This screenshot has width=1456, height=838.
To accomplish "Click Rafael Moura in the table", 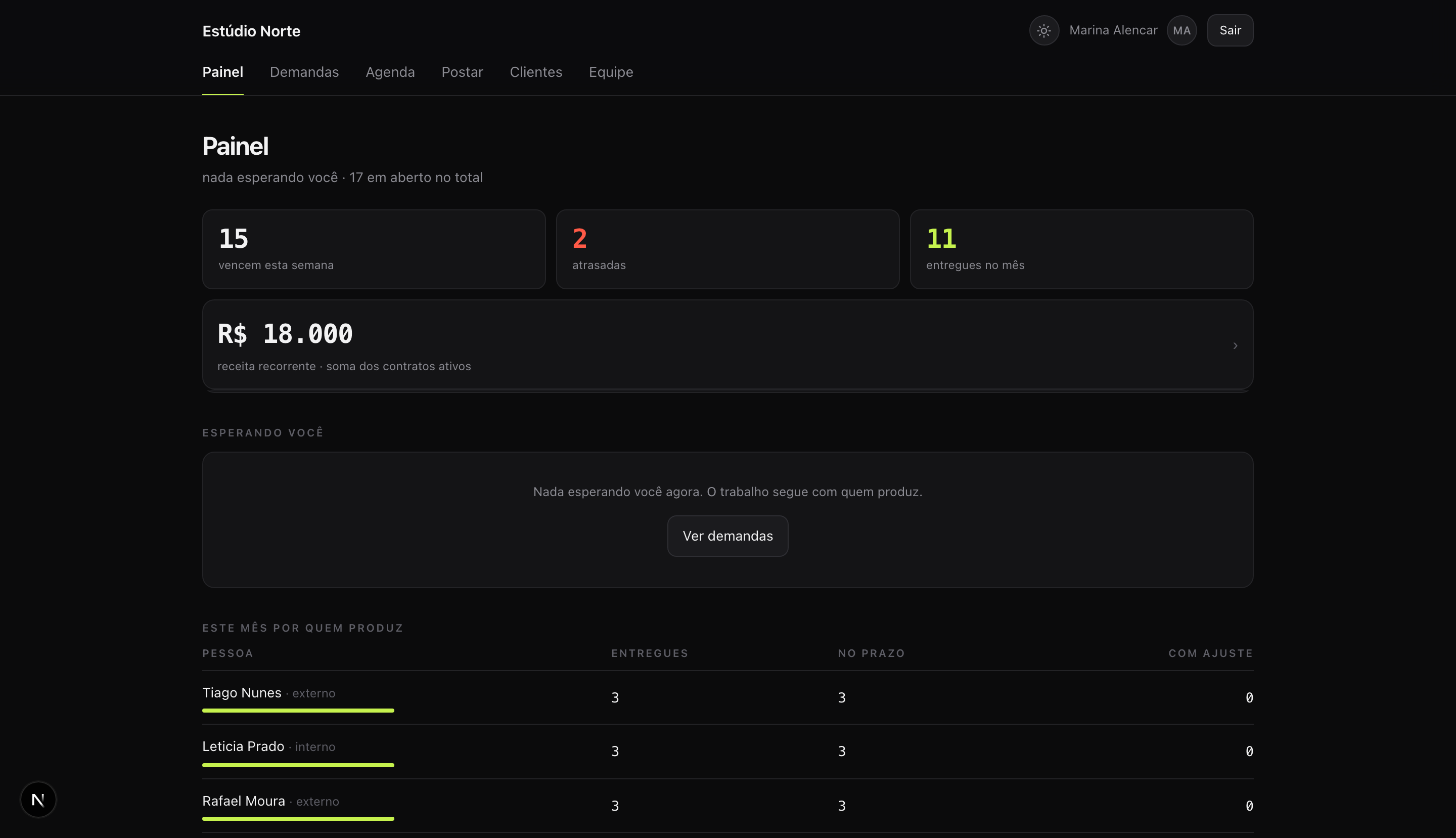I will click(243, 801).
